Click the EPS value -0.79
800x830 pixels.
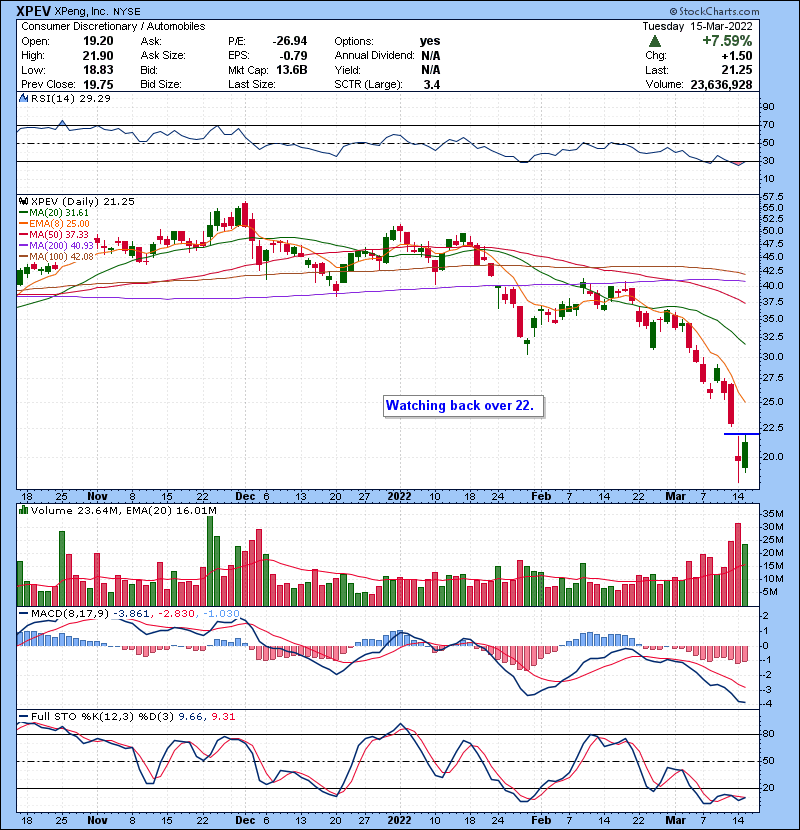tap(294, 56)
